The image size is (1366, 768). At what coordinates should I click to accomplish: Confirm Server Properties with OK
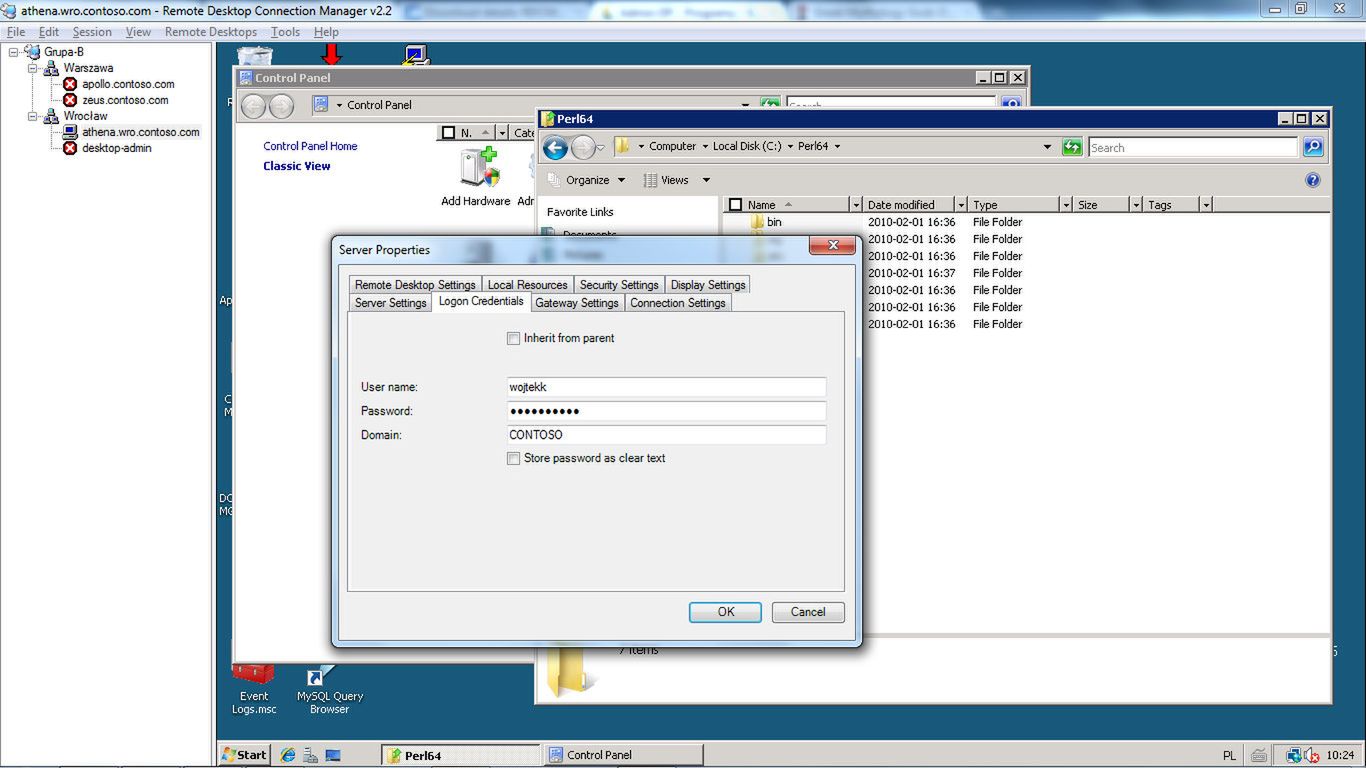[x=725, y=612]
